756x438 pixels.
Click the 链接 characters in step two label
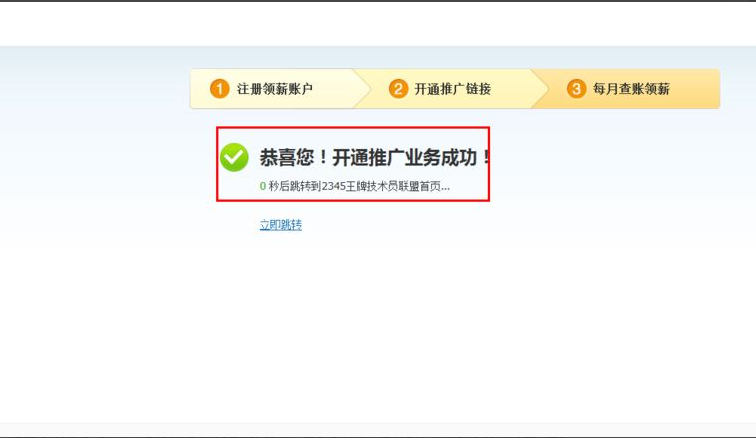click(x=478, y=89)
